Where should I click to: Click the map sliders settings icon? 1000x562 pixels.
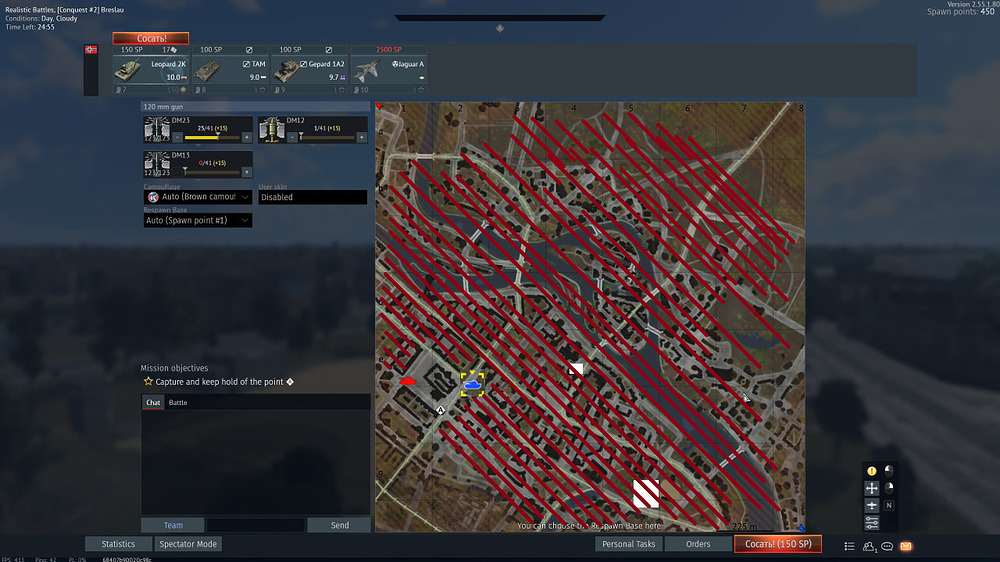[x=871, y=523]
